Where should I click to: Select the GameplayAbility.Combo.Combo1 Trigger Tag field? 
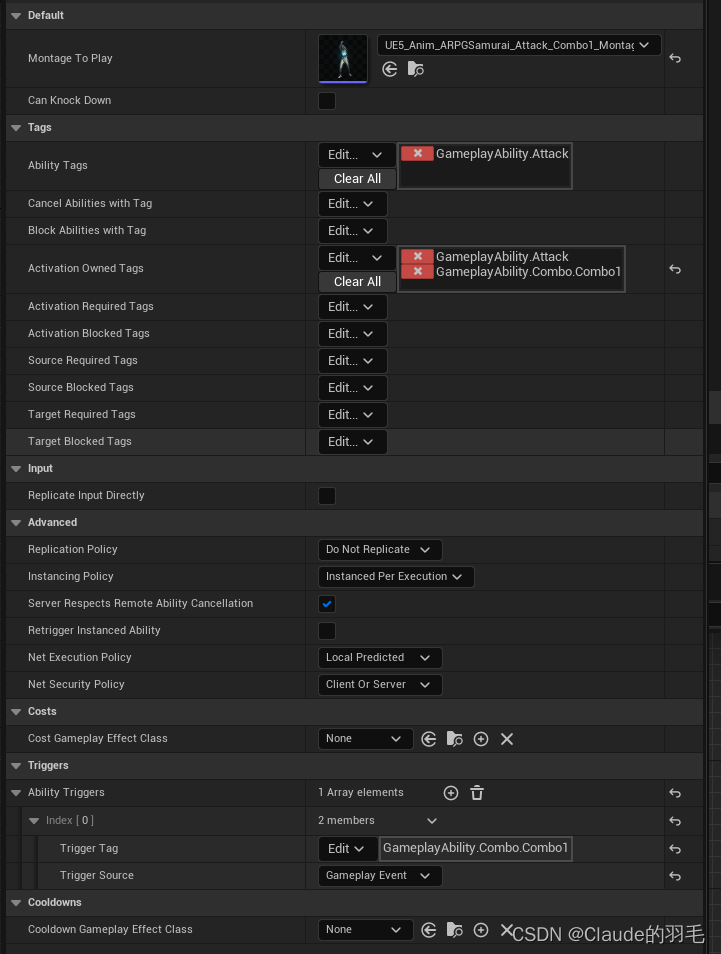pos(476,848)
